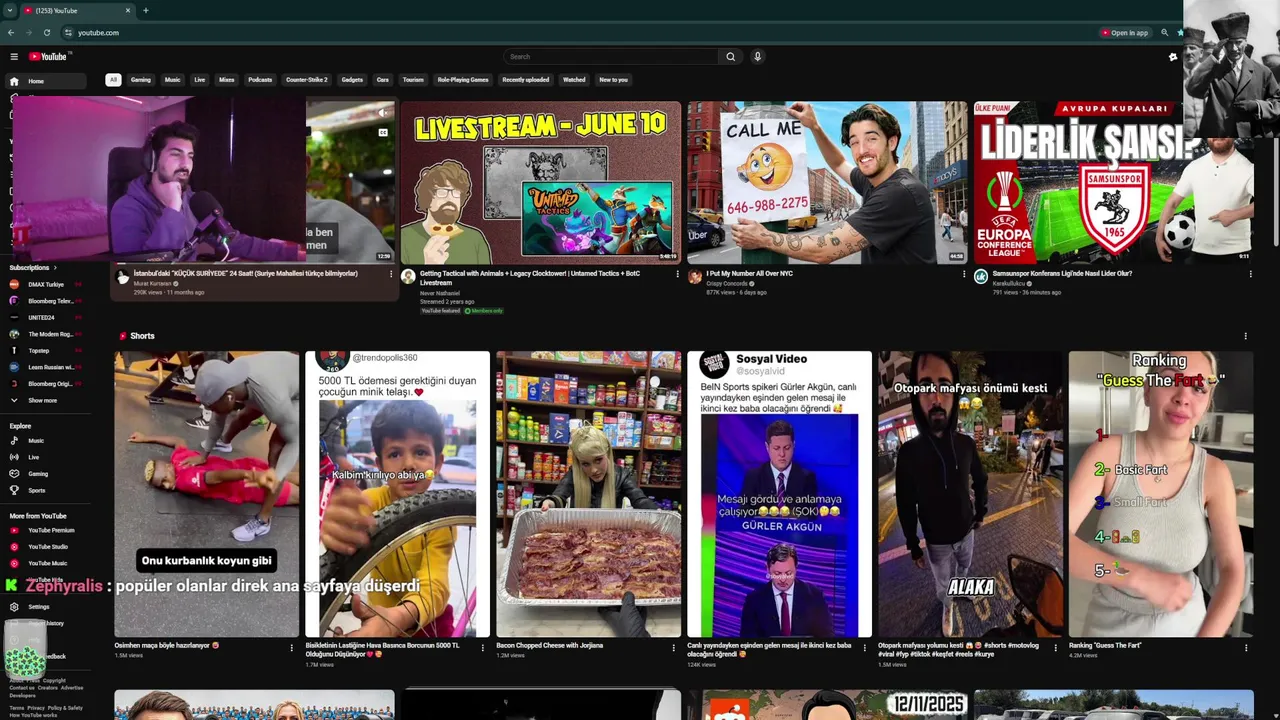Open Call Me NYC video thumbnail

pos(827,182)
